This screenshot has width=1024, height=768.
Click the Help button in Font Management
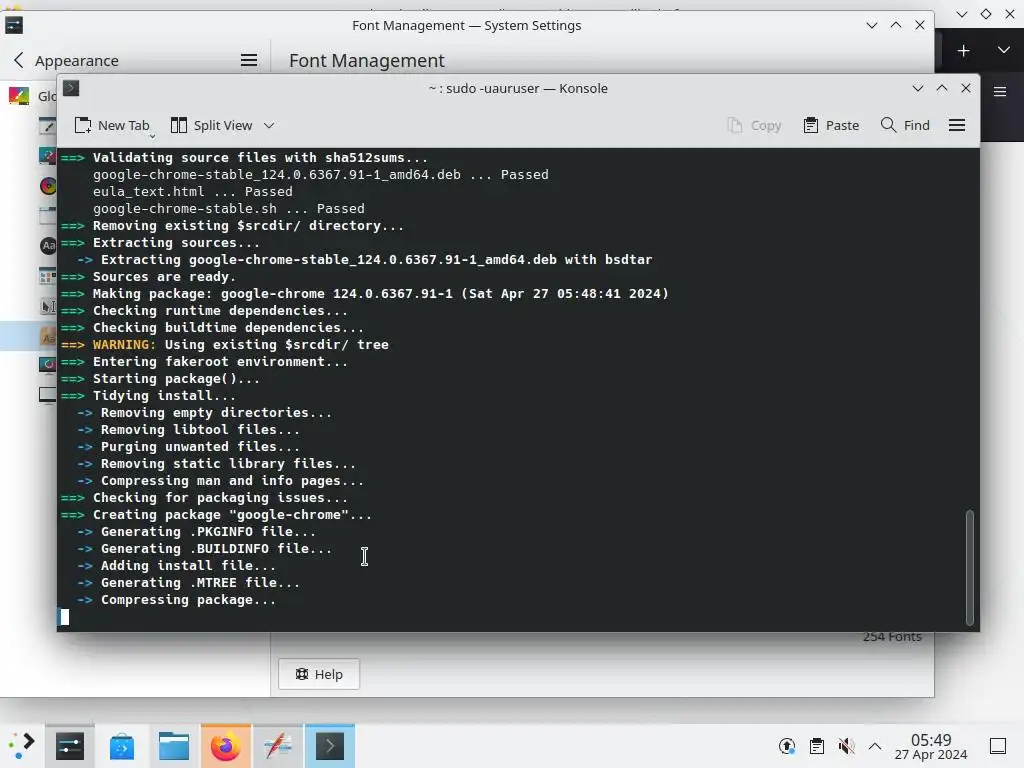coord(319,674)
